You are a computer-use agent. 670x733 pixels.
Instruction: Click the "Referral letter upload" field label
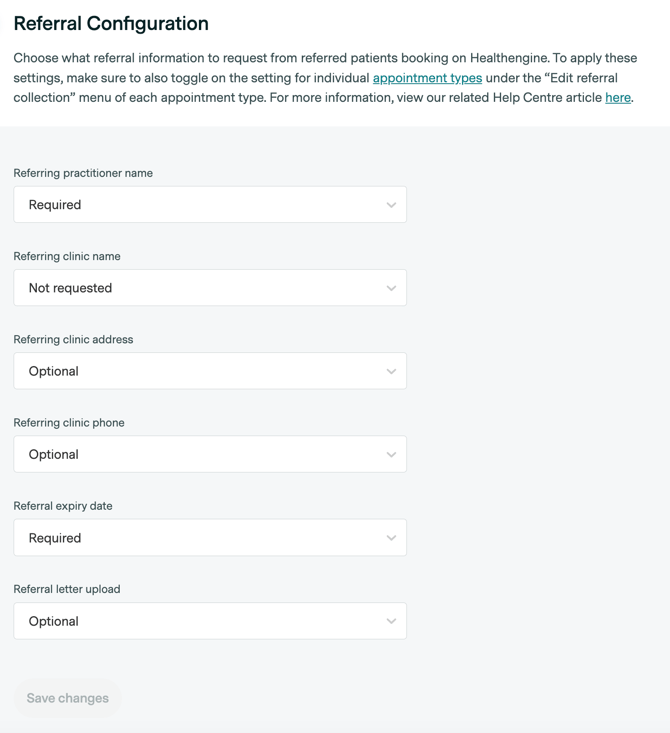click(67, 589)
